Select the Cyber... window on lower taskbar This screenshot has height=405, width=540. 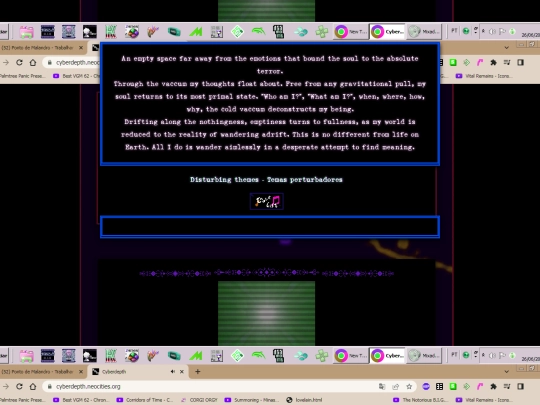[x=387, y=356]
